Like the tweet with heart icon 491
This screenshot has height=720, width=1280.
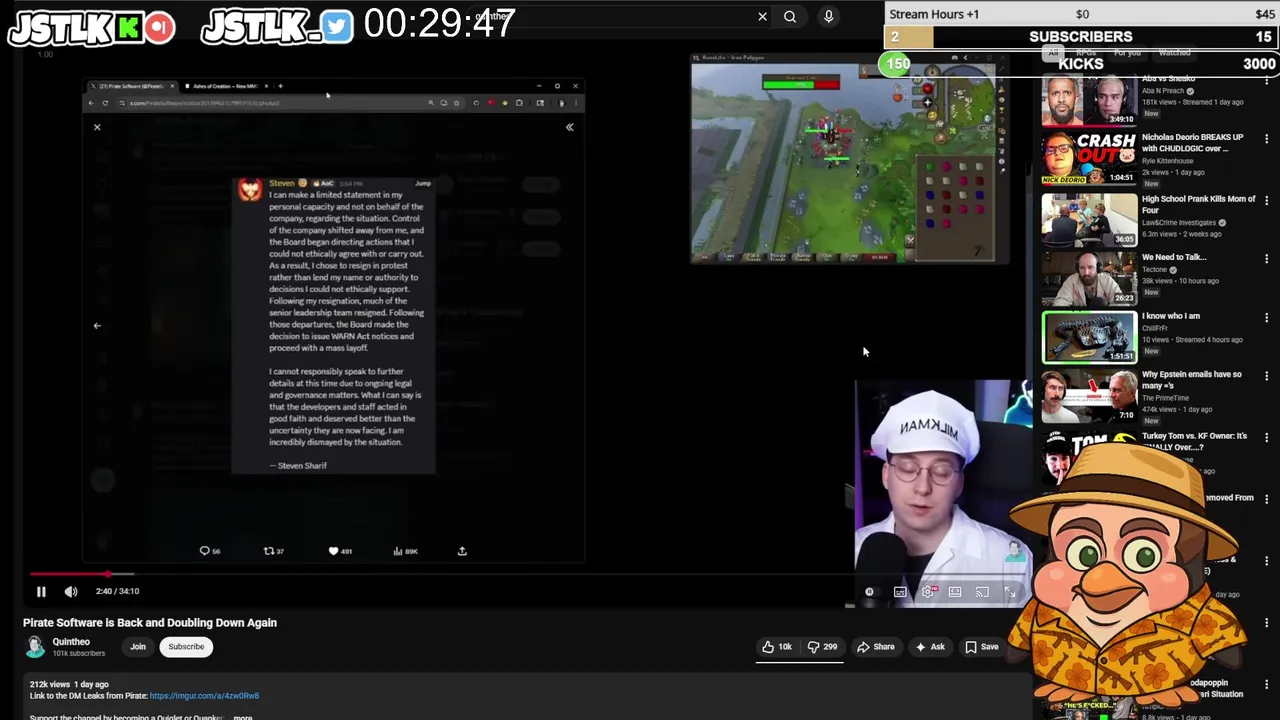point(340,551)
